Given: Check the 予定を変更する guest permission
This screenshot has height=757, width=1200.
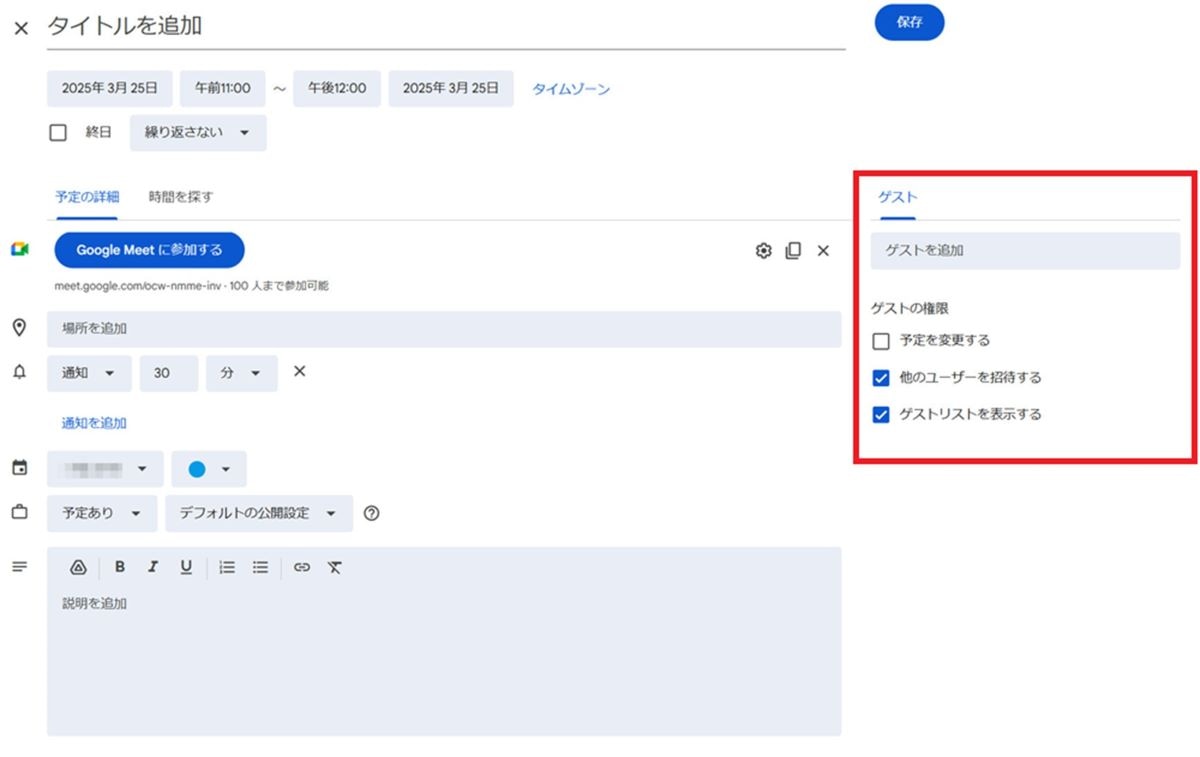Looking at the screenshot, I should (x=881, y=341).
